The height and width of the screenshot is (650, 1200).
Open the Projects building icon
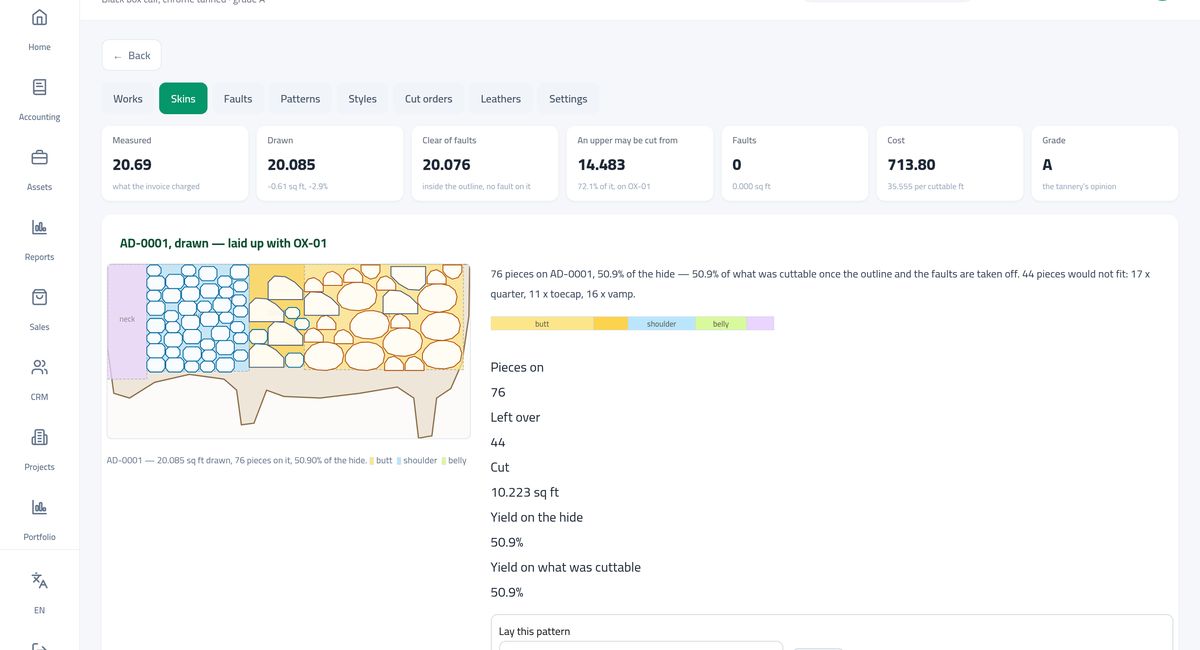[x=39, y=437]
